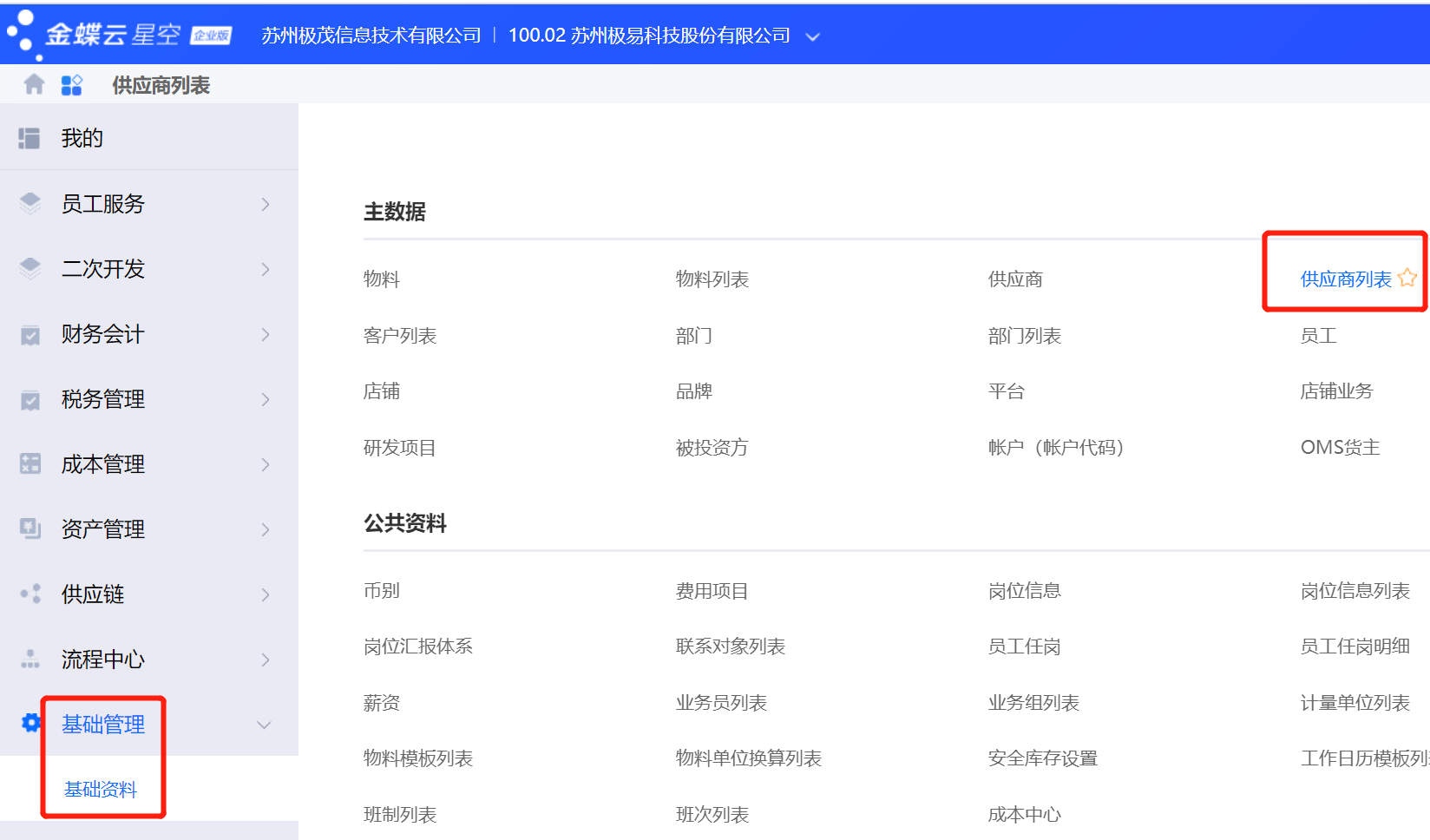Open the 研发项目 link
This screenshot has height=840, width=1430.
pos(400,448)
